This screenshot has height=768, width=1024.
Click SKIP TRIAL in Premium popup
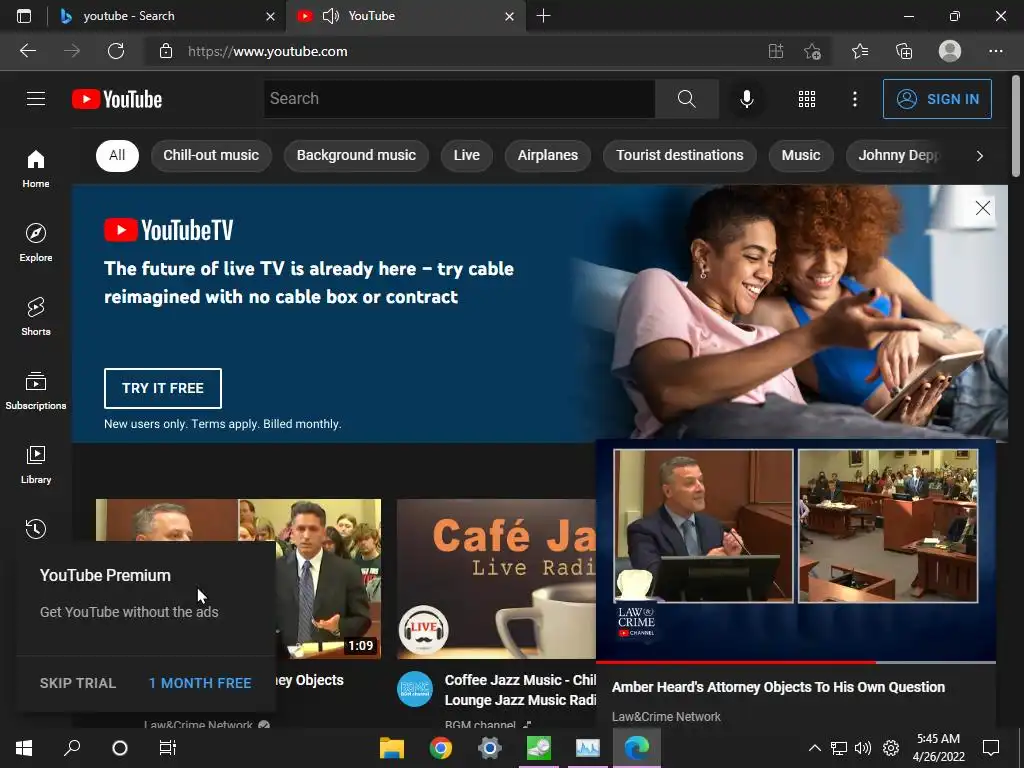click(x=78, y=683)
